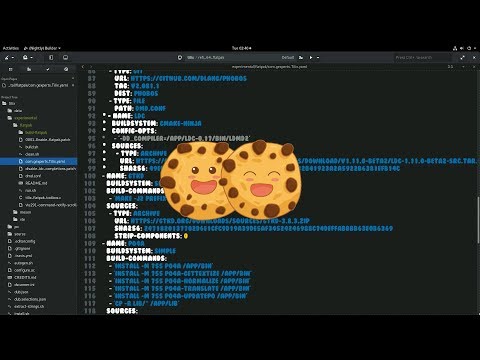Open configure.ac file
The height and width of the screenshot is (360, 480).
22,270
